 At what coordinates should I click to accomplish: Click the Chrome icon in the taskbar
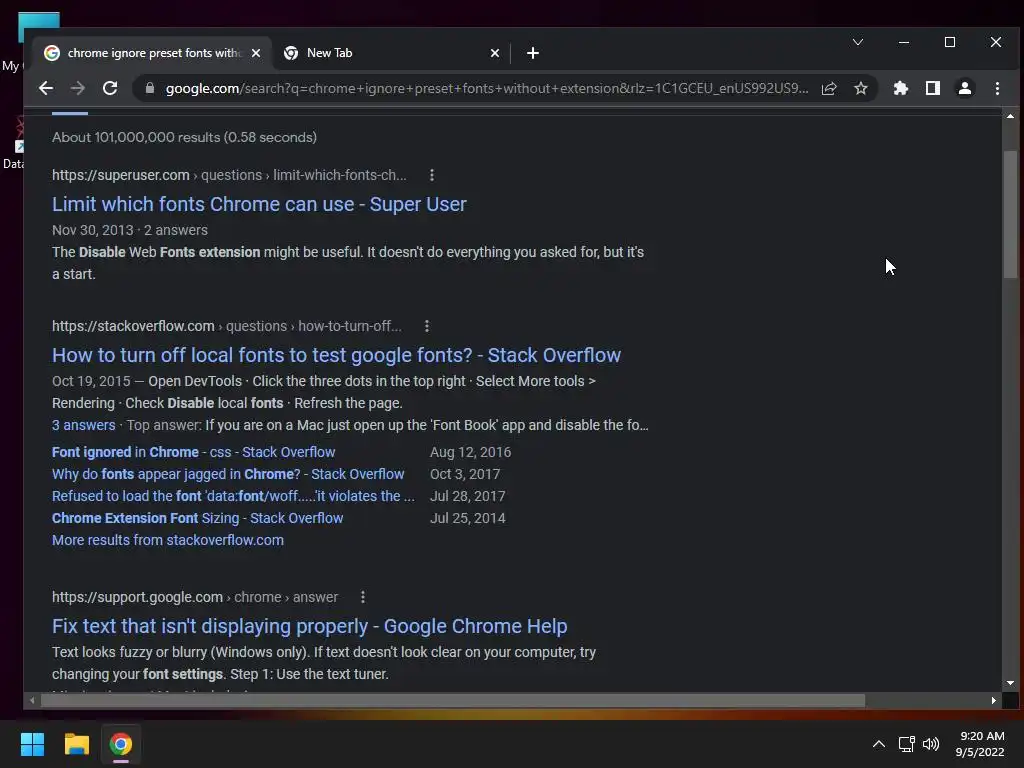121,744
